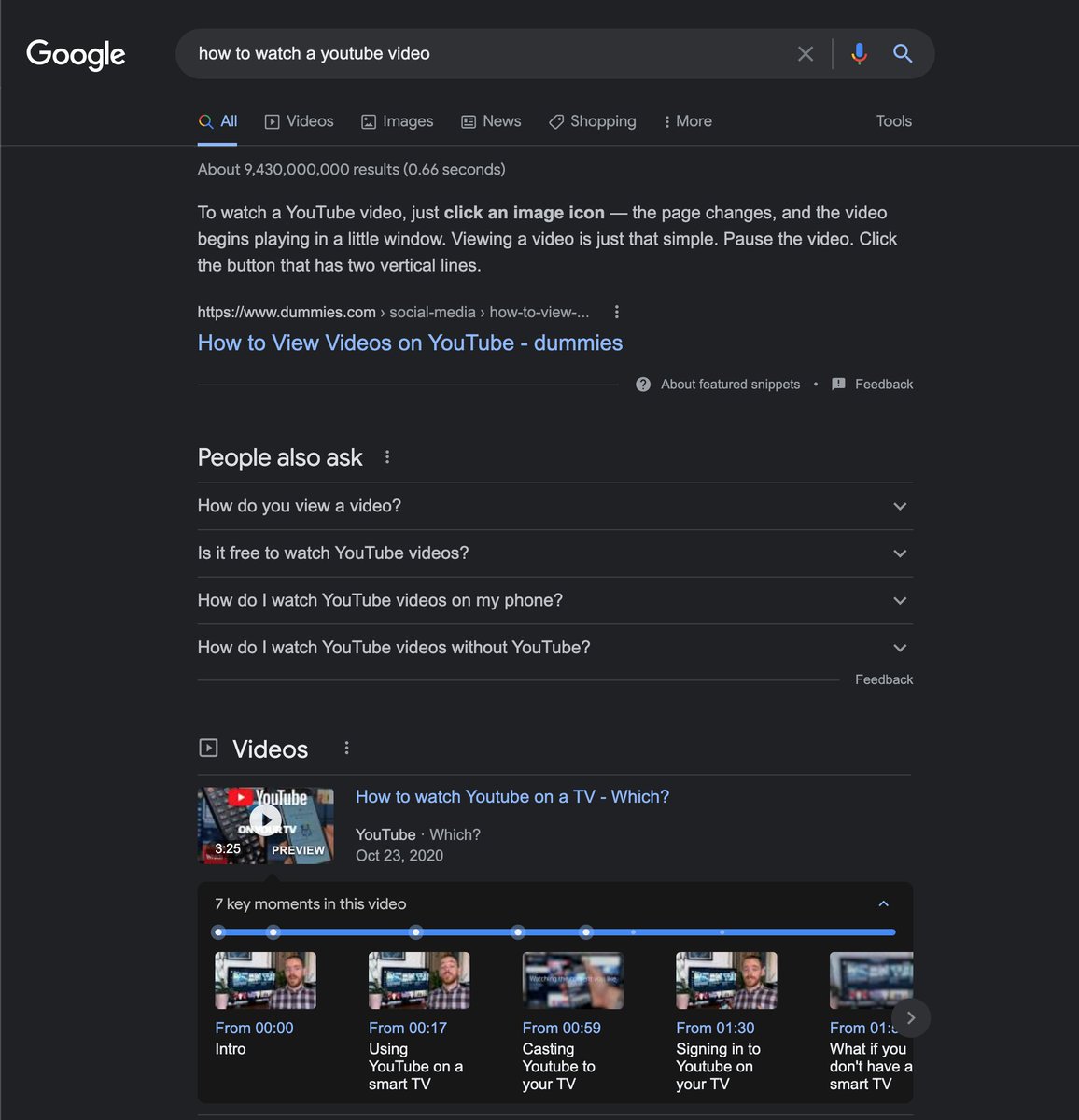This screenshot has width=1079, height=1120.
Task: Open Casting Youtube to your TV thumbnail
Action: [573, 980]
